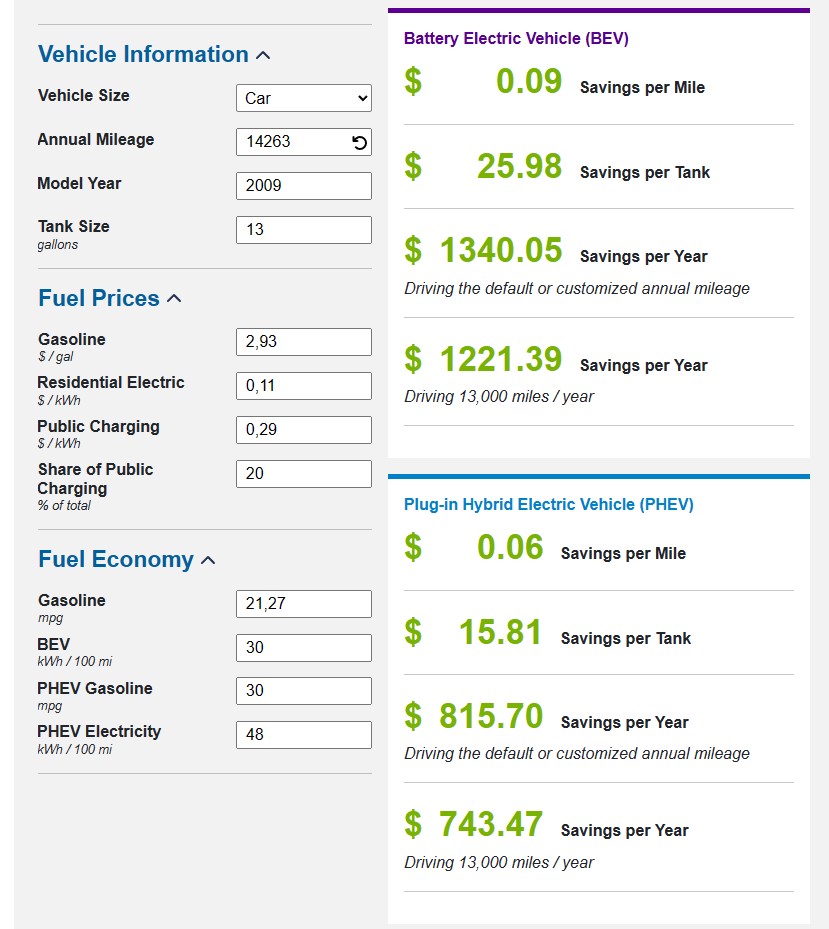
Task: Open the Vehicle Size dropdown
Action: (x=304, y=98)
